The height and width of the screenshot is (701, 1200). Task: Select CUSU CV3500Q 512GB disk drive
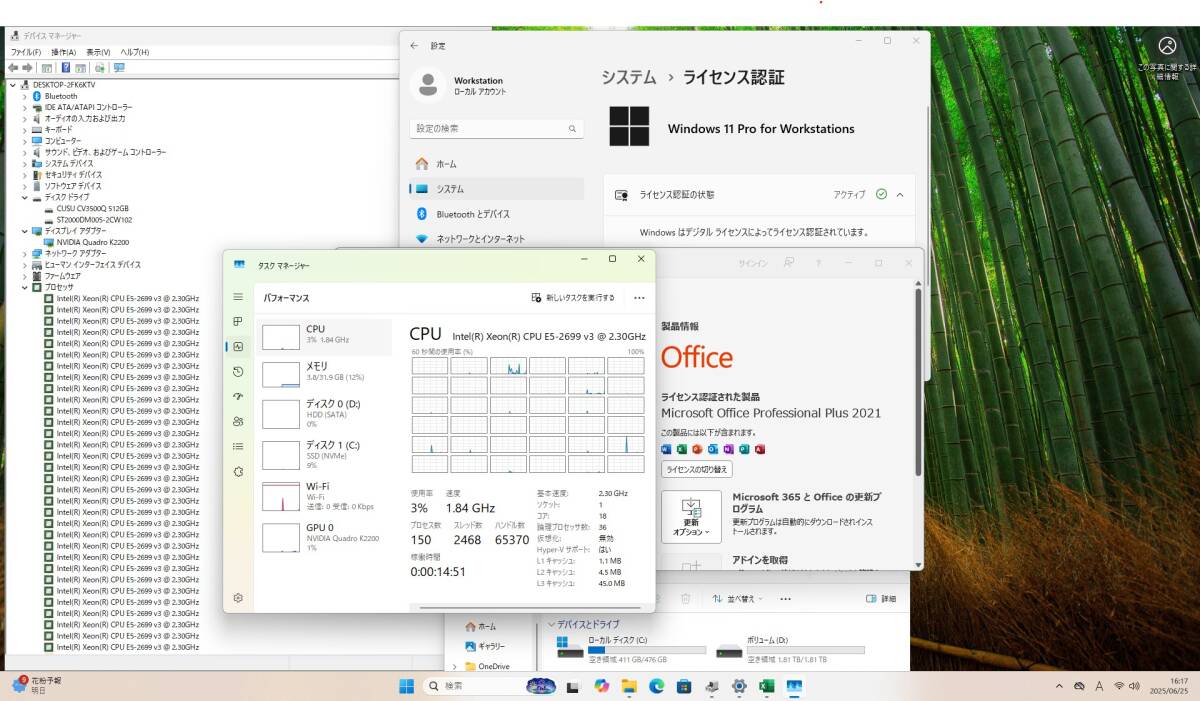click(86, 208)
